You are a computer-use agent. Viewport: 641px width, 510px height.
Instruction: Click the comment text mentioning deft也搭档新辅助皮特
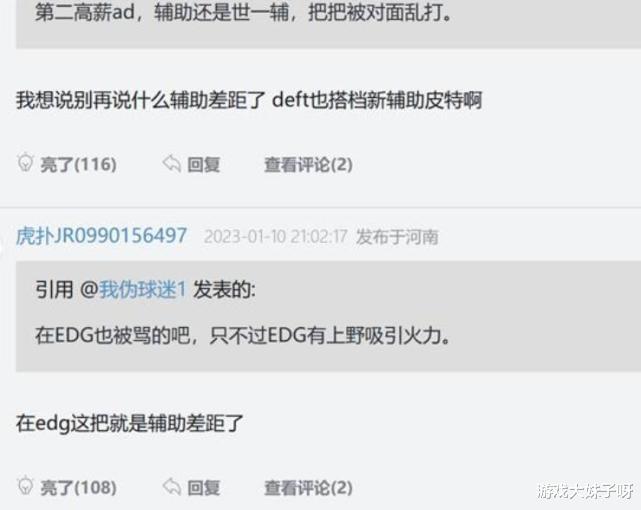tap(249, 100)
